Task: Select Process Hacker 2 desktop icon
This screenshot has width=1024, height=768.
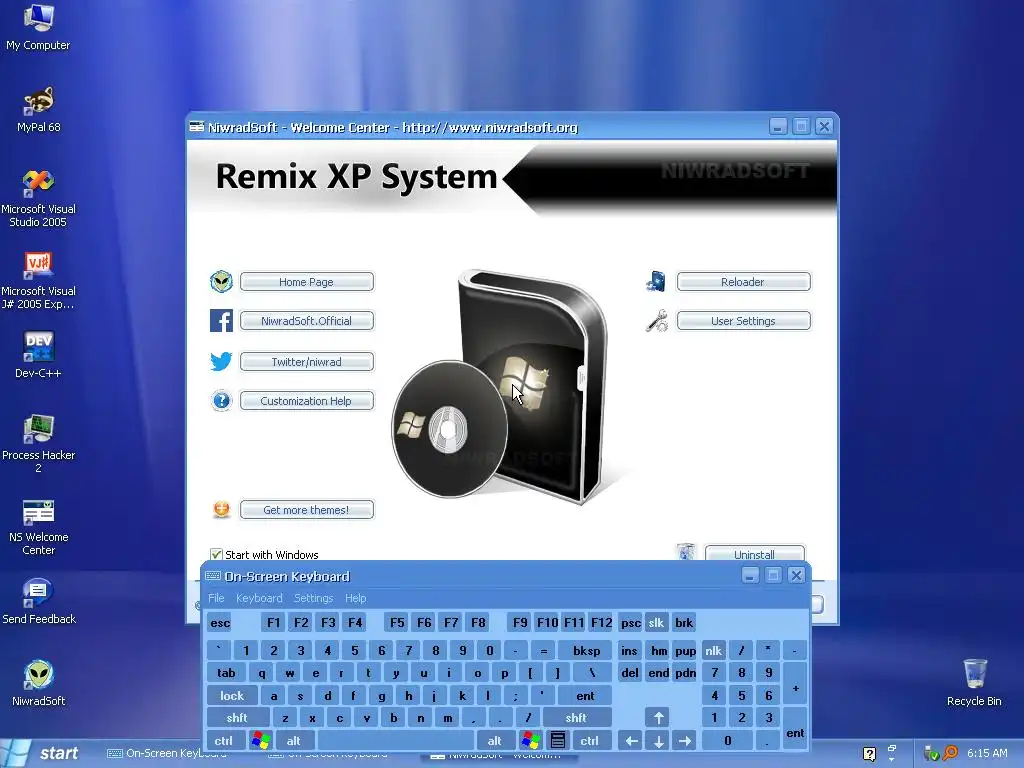Action: click(x=39, y=443)
